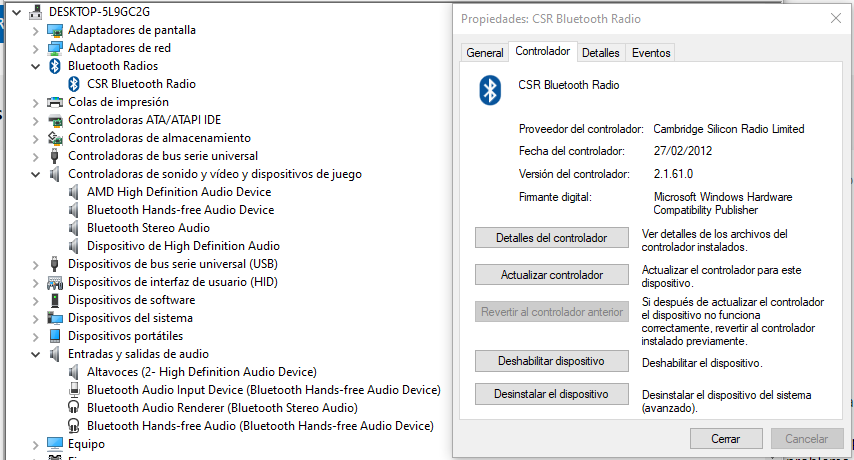Click the Colas de impresión printer icon

[x=55, y=102]
